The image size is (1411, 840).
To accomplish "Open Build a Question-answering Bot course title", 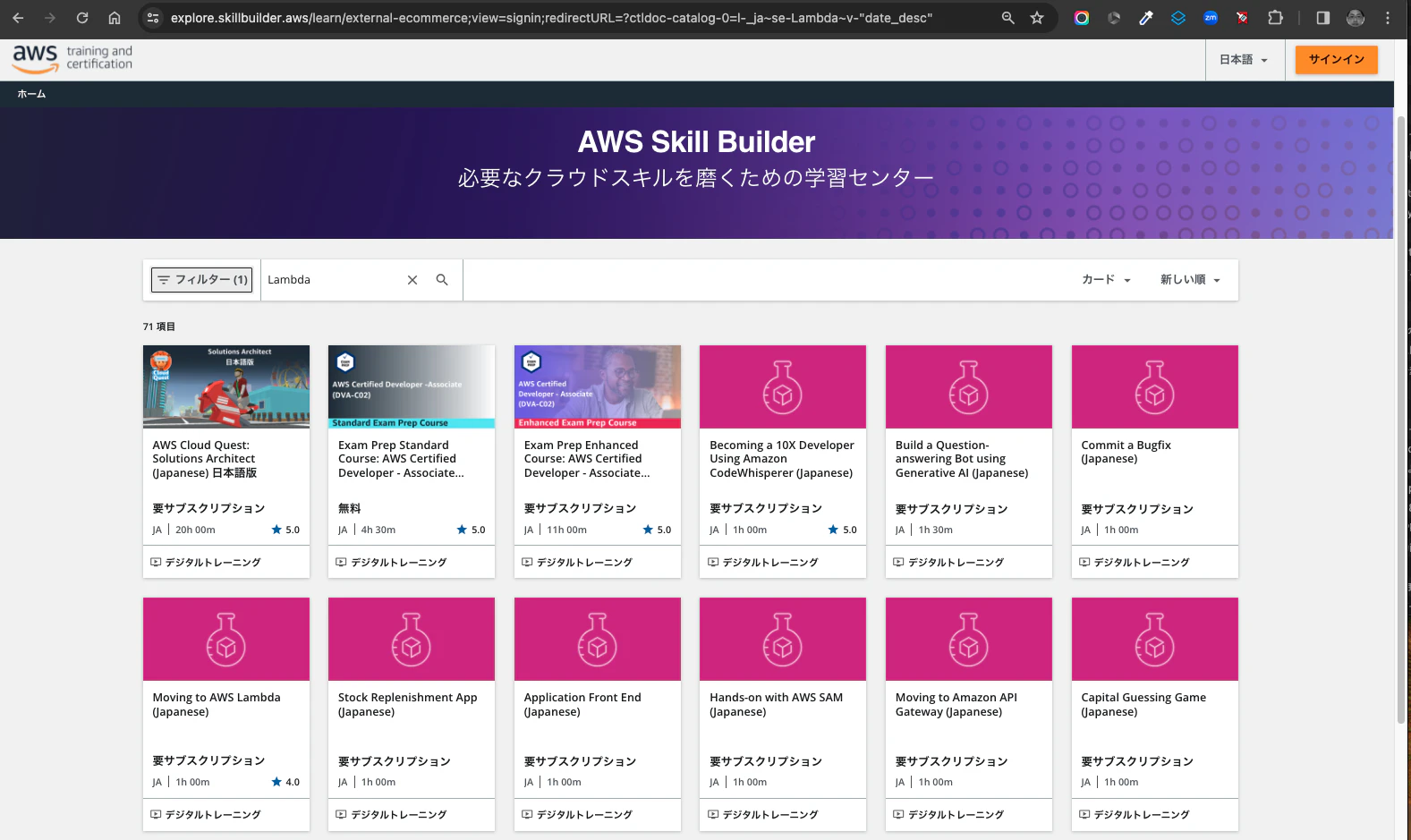I will point(962,459).
